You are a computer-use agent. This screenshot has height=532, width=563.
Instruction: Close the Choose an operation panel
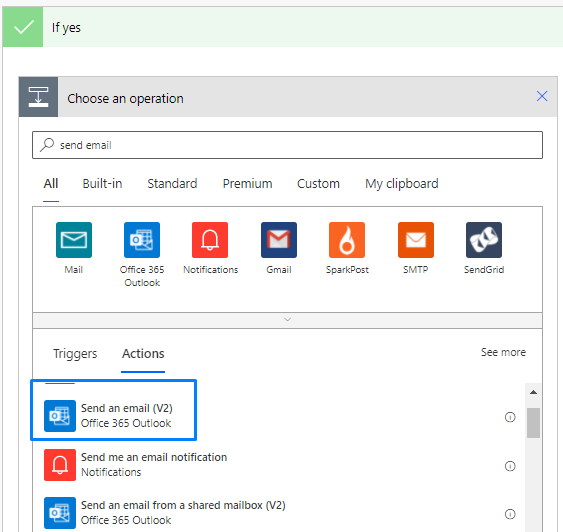click(x=542, y=96)
